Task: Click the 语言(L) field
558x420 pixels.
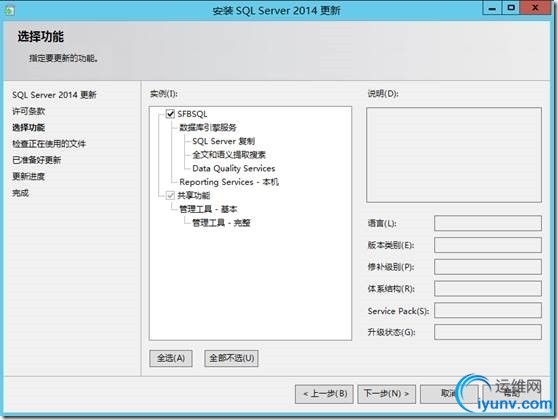Action: click(x=488, y=223)
